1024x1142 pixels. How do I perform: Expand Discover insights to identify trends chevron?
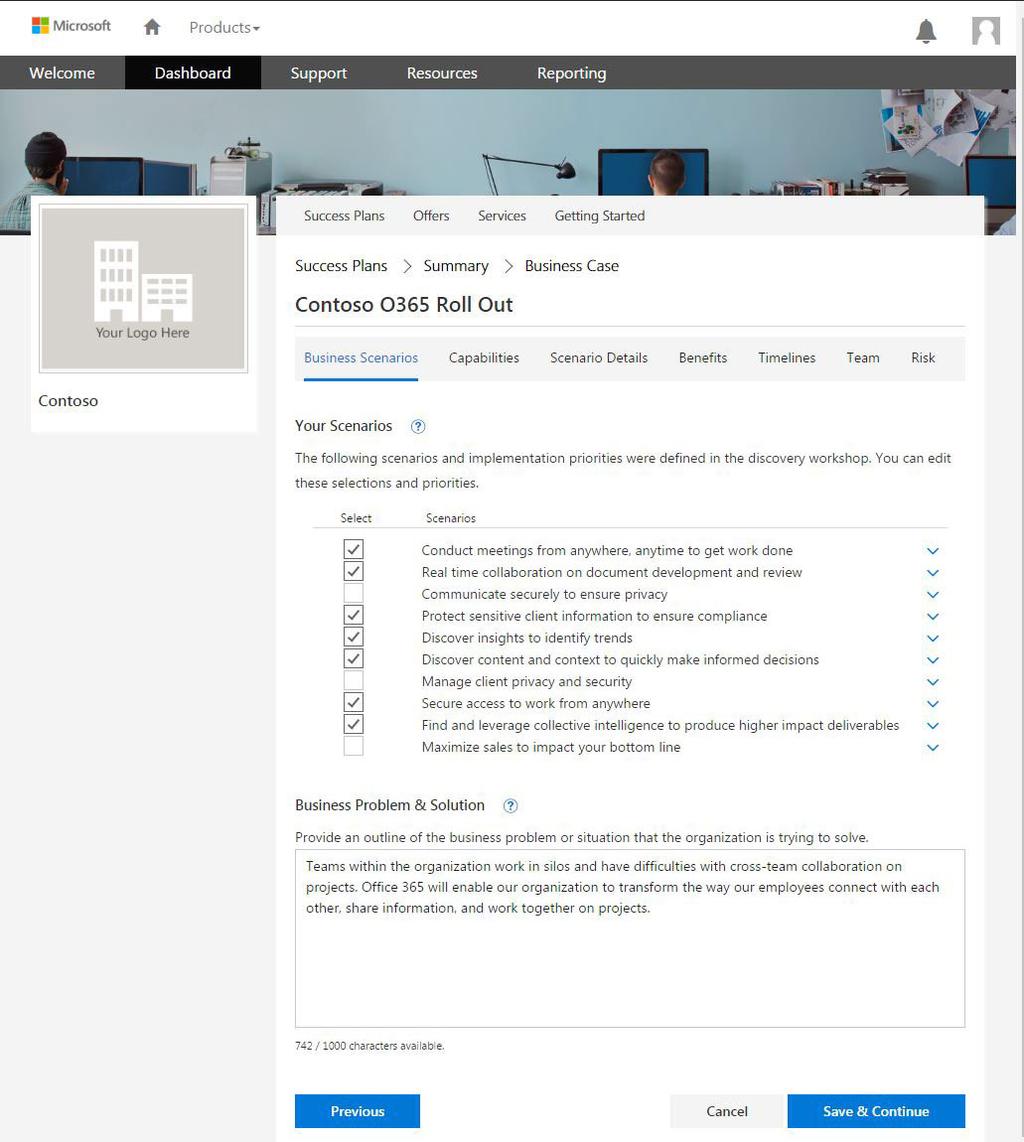coord(932,639)
